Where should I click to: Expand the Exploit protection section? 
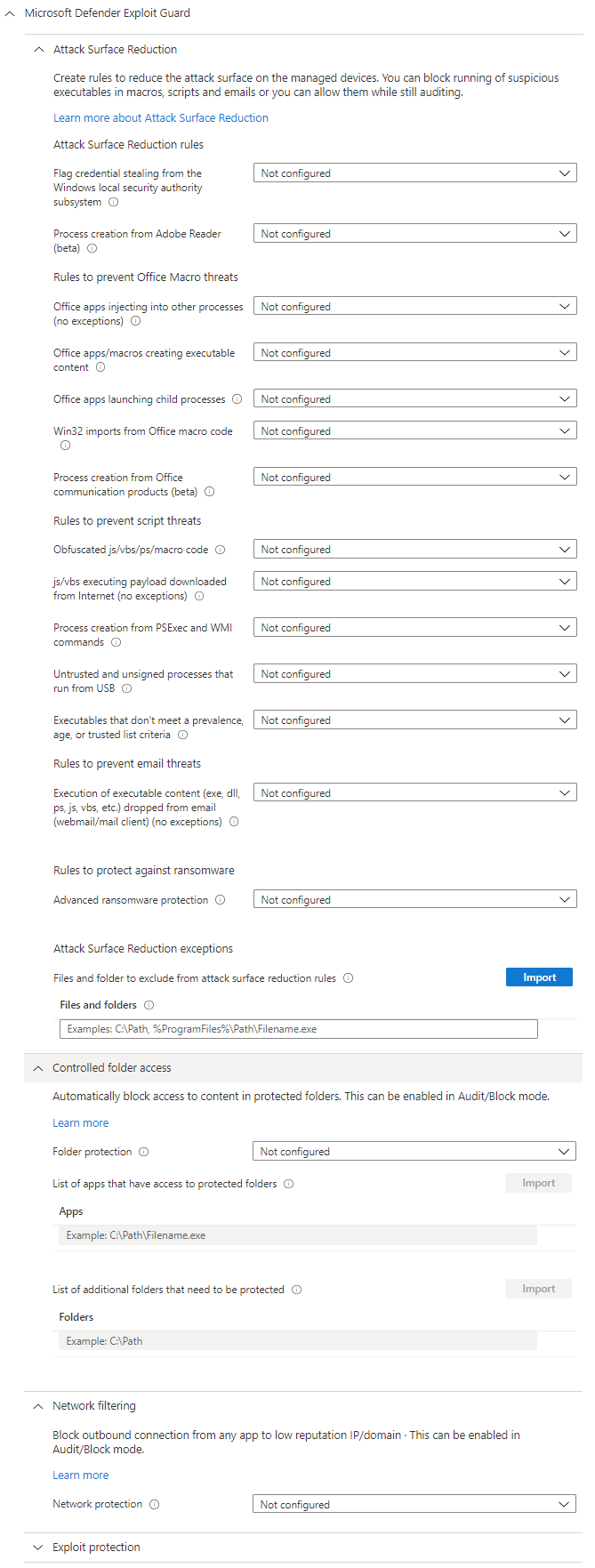[37, 1548]
